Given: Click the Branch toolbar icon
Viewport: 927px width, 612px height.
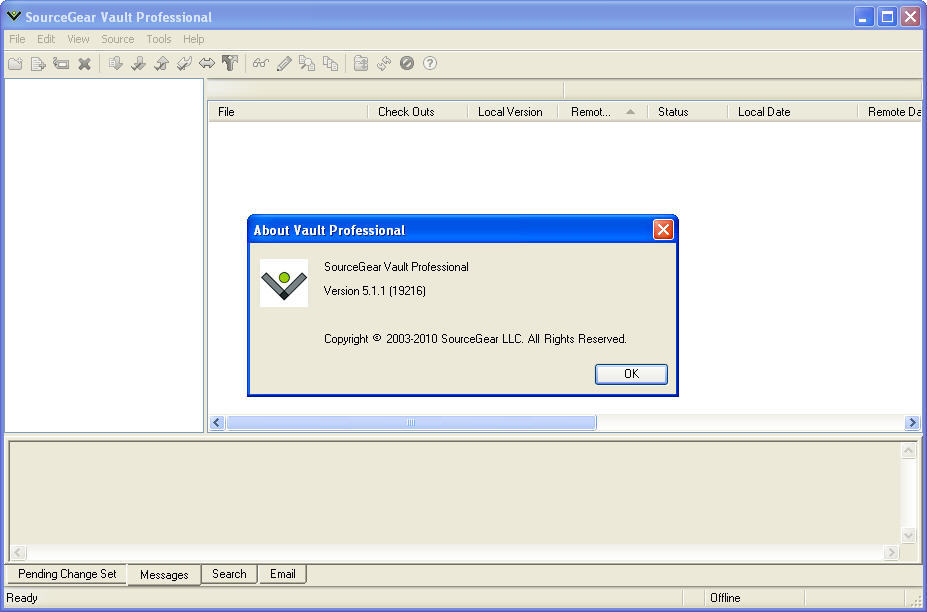Looking at the screenshot, I should coord(230,63).
